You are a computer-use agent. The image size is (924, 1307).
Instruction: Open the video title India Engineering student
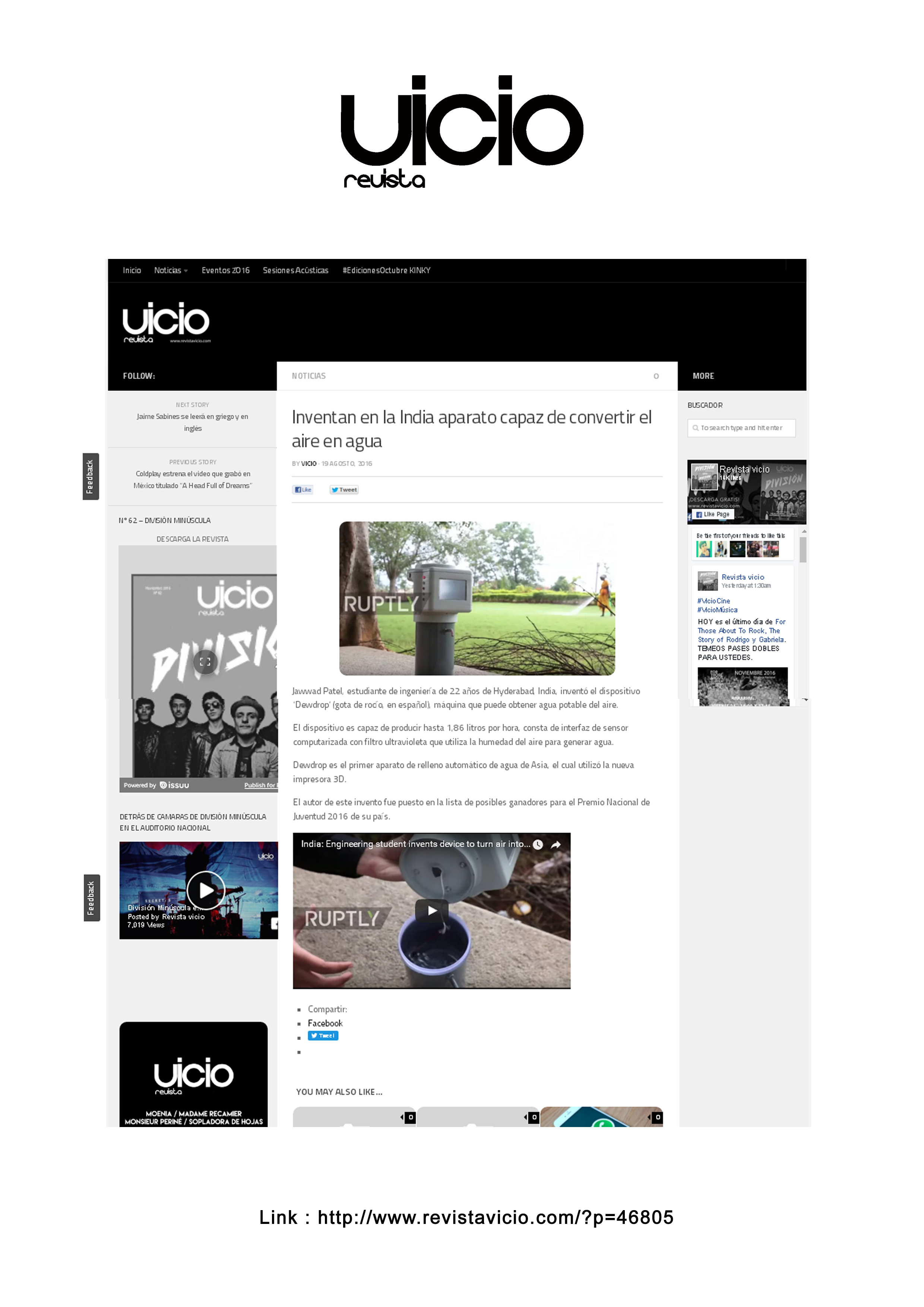pos(415,844)
